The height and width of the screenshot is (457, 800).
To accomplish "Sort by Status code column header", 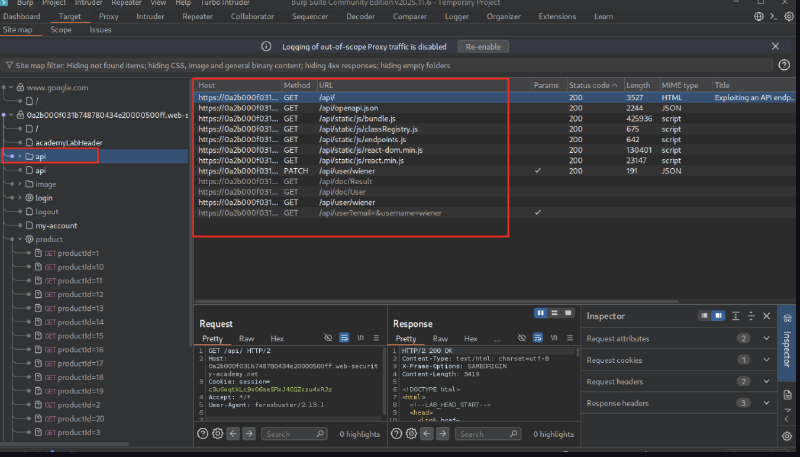I will click(593, 85).
